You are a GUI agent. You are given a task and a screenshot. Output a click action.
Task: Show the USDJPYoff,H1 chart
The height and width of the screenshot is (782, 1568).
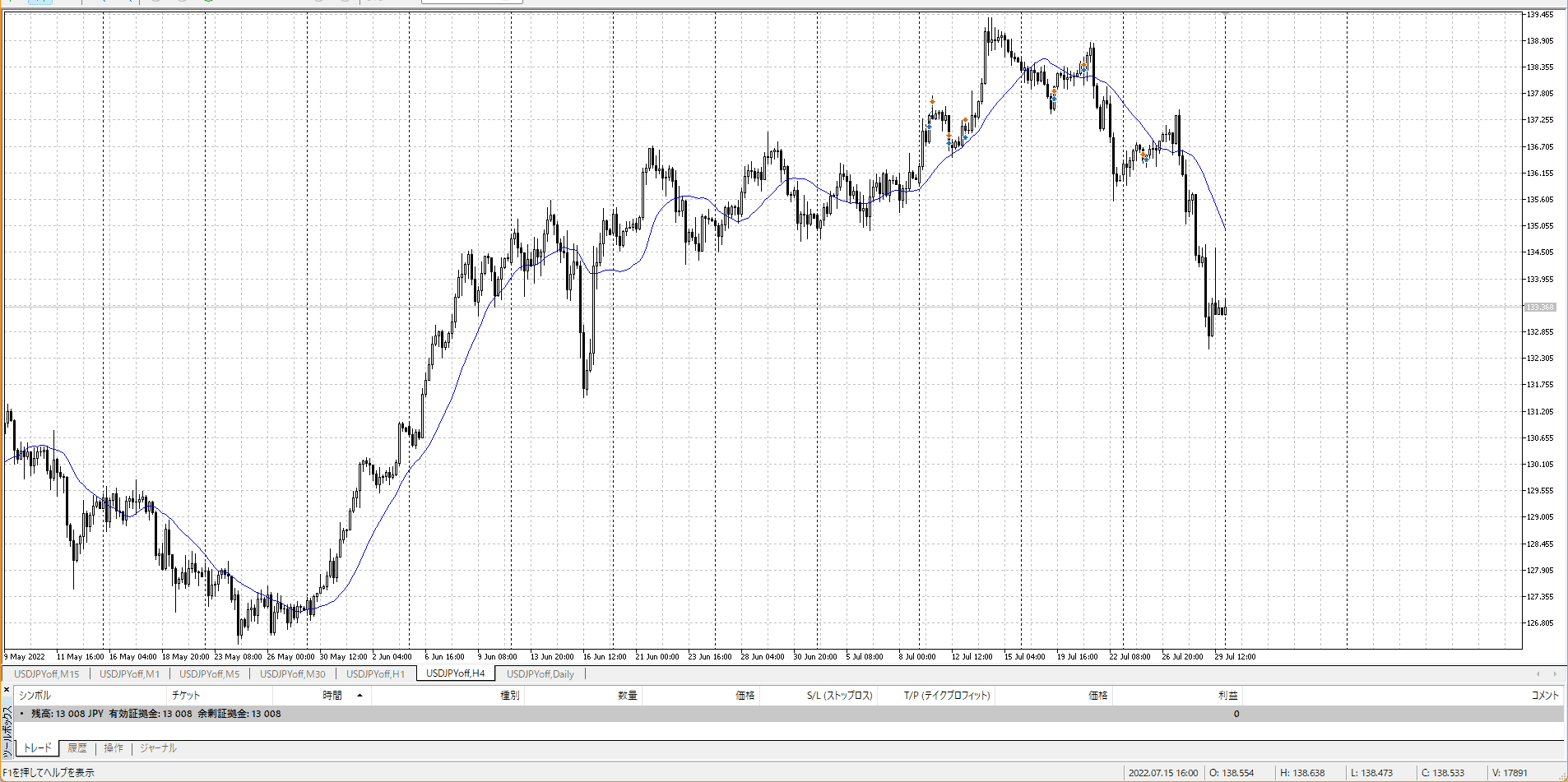[375, 674]
